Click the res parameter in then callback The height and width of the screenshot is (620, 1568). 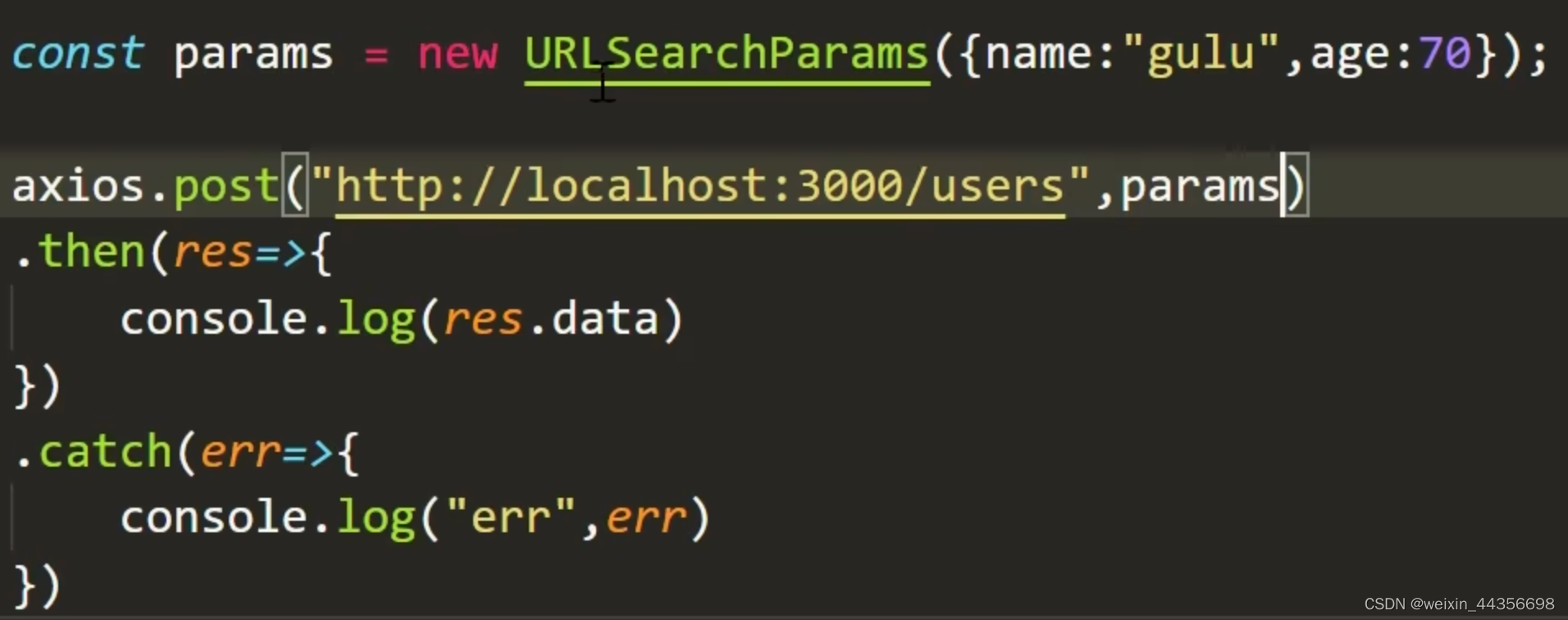tap(212, 253)
